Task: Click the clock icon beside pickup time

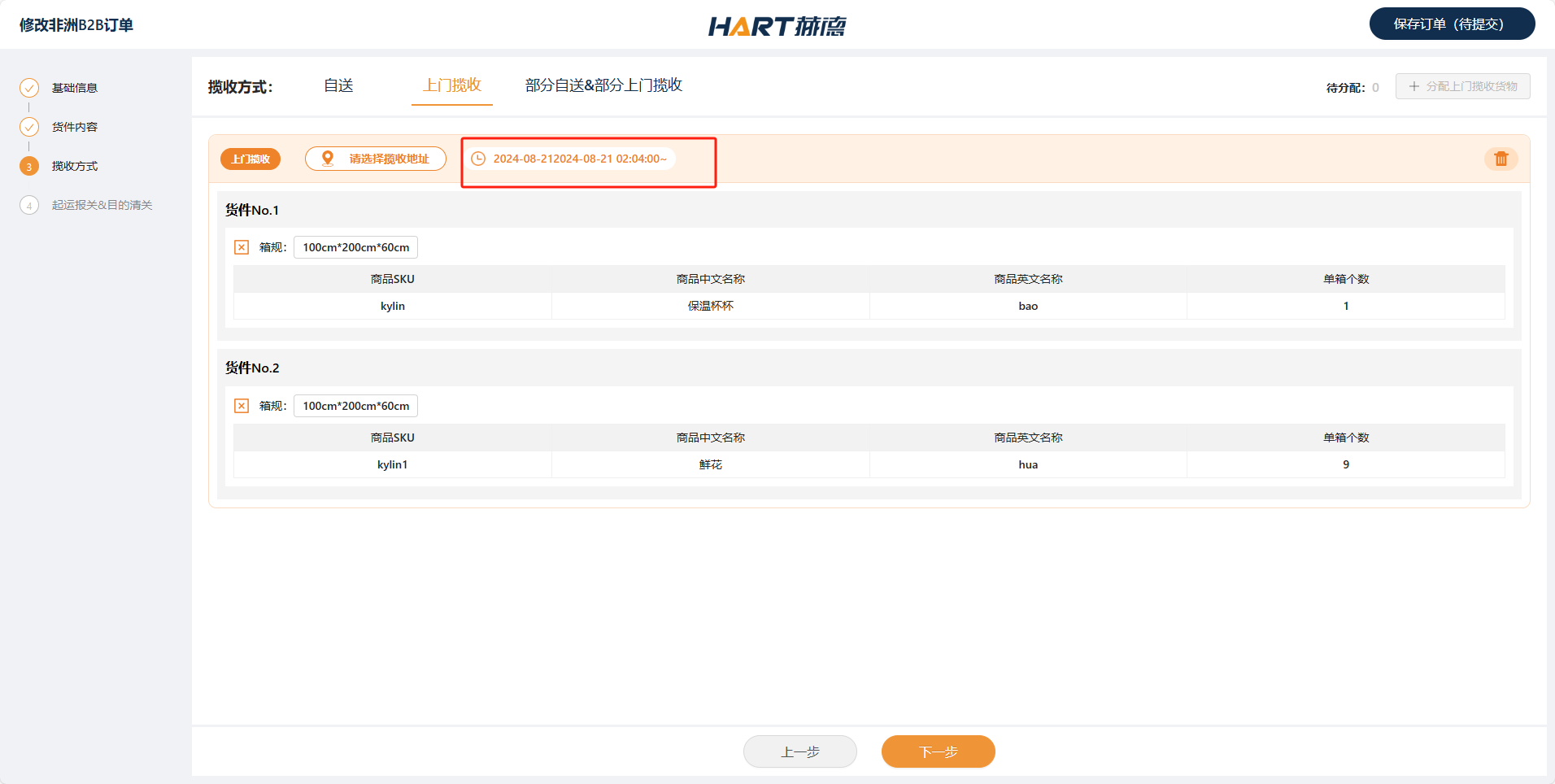Action: pos(478,159)
